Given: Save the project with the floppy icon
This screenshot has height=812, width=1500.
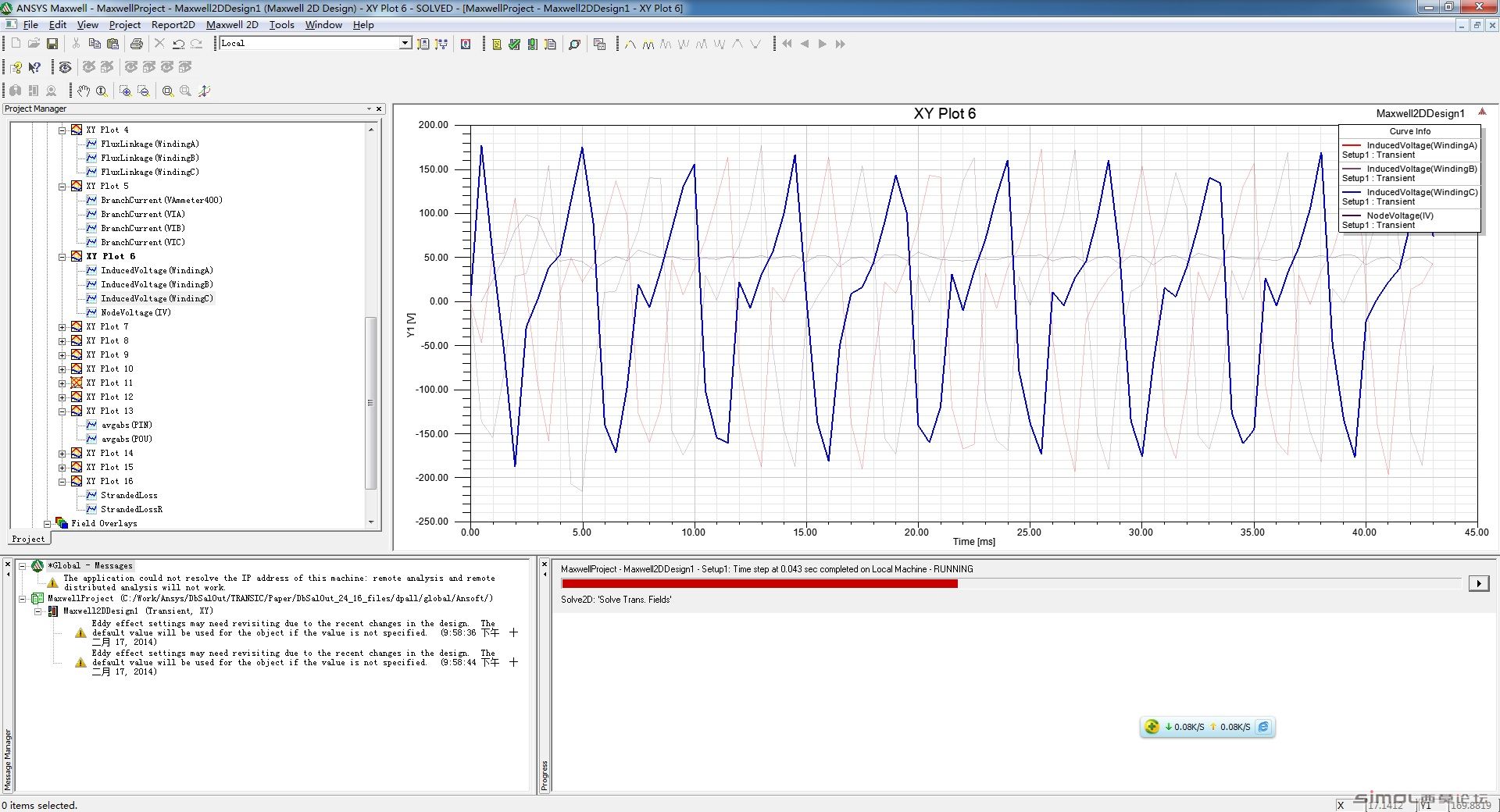Looking at the screenshot, I should point(52,44).
